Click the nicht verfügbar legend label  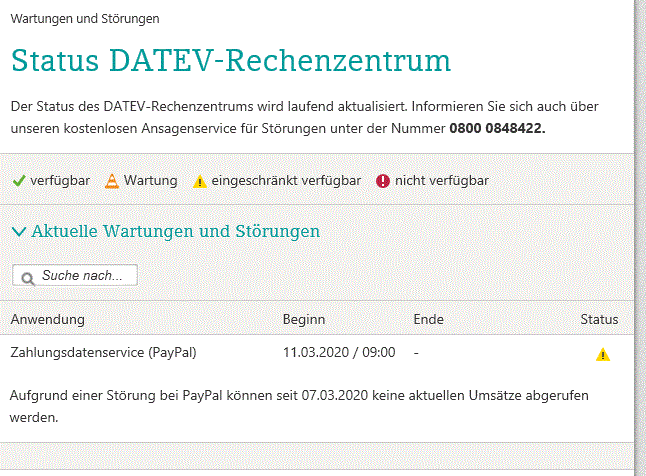click(442, 181)
